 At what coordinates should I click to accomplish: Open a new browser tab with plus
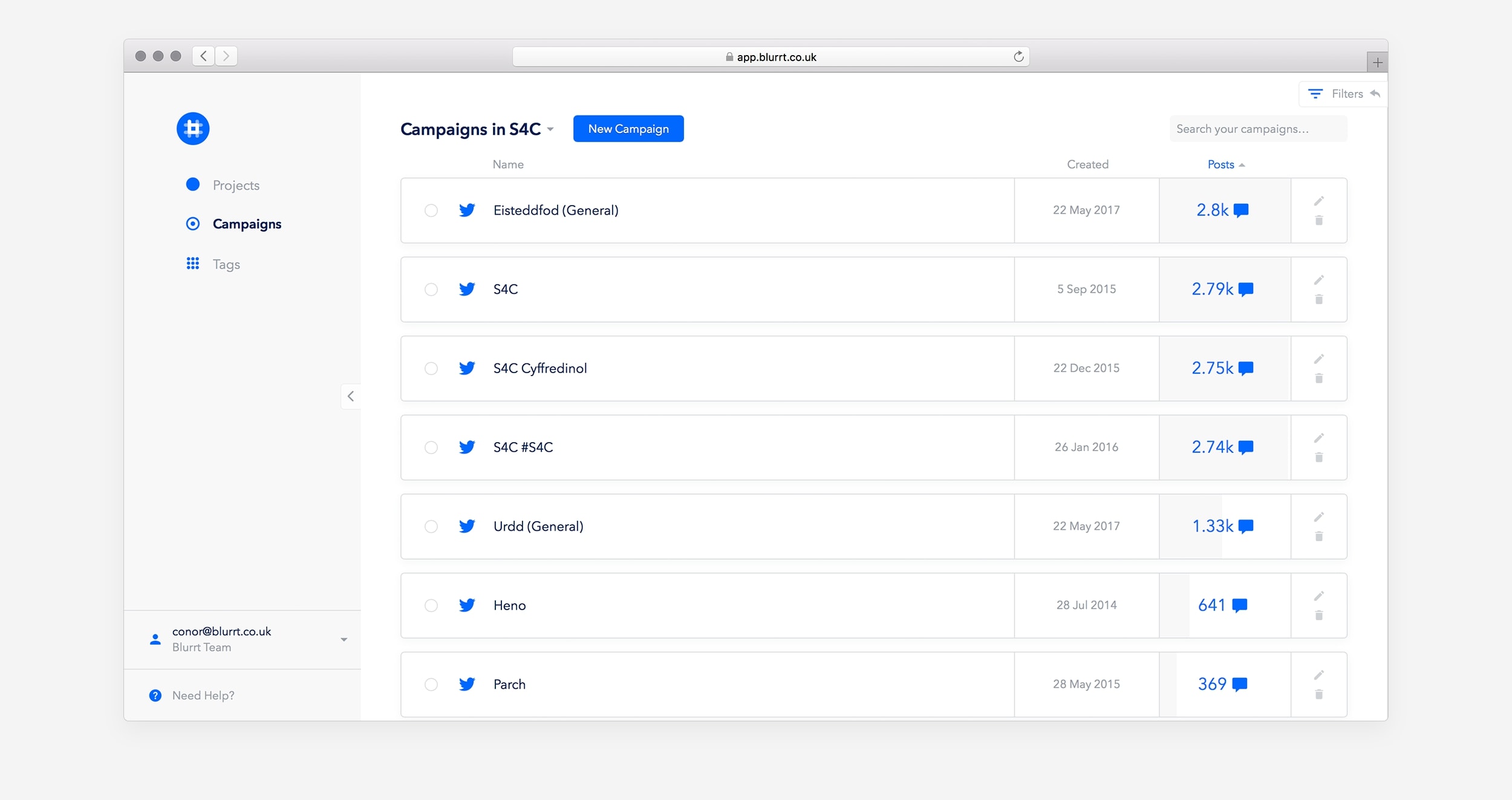1377,62
